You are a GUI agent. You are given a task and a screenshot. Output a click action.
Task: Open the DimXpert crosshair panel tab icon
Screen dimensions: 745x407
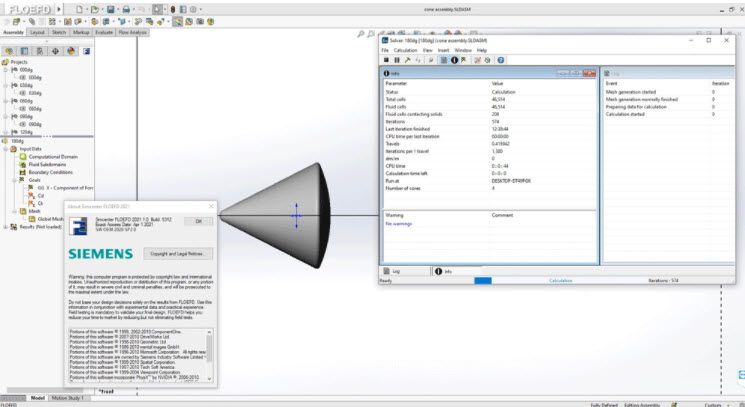click(55, 51)
